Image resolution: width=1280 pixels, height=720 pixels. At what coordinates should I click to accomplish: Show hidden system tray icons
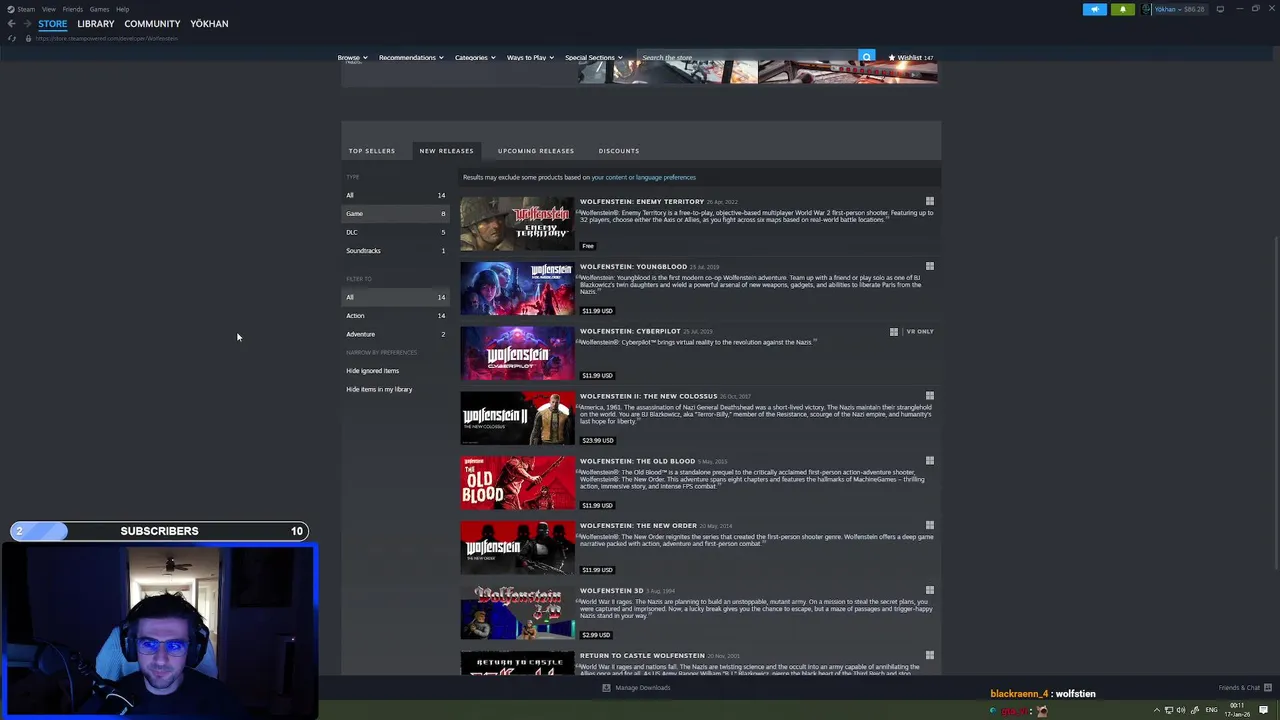coord(1157,710)
